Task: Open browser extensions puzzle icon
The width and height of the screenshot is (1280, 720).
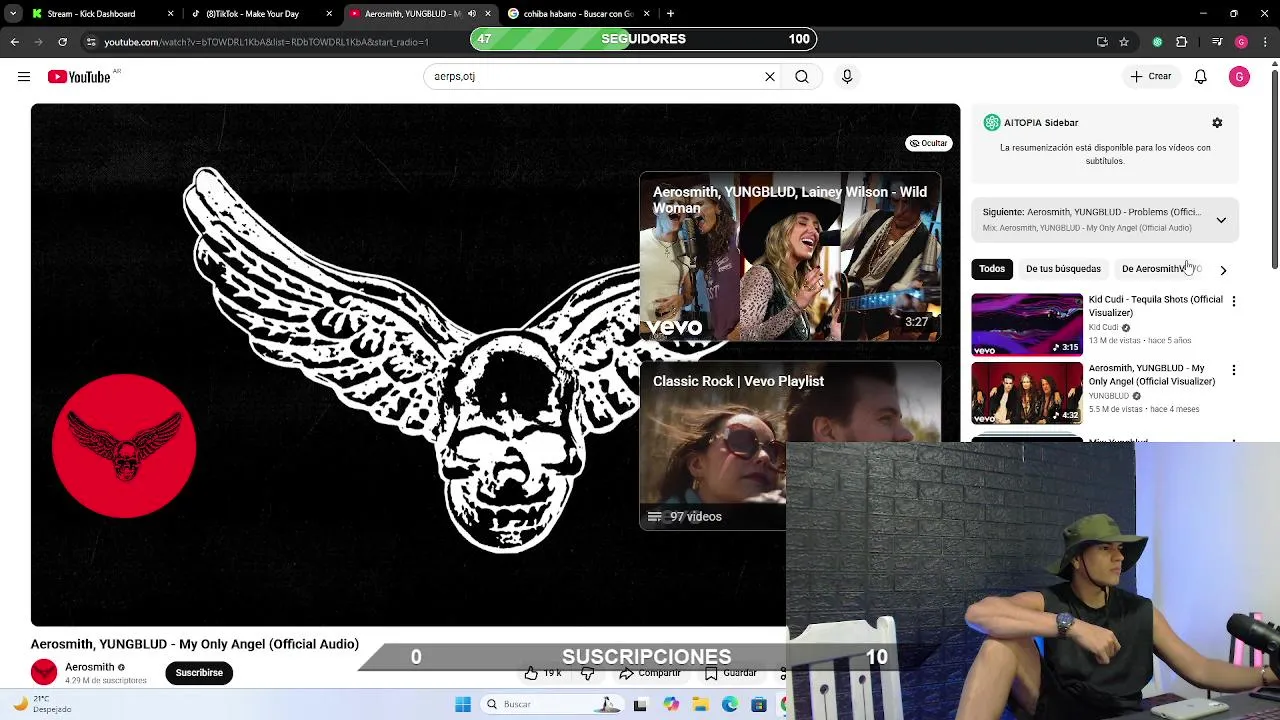Action: tap(1182, 42)
